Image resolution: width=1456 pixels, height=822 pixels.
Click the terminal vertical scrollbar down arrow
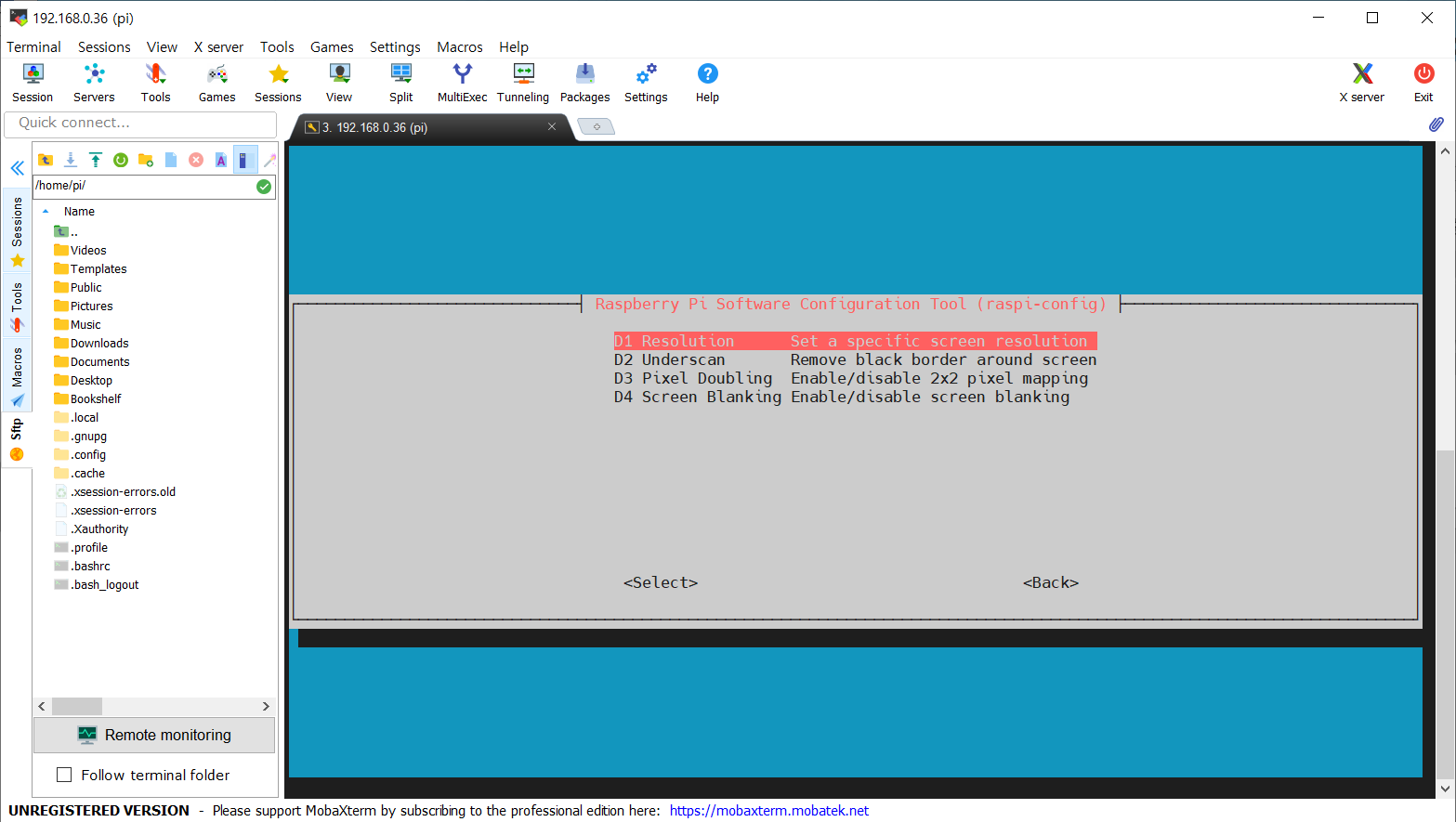1445,788
